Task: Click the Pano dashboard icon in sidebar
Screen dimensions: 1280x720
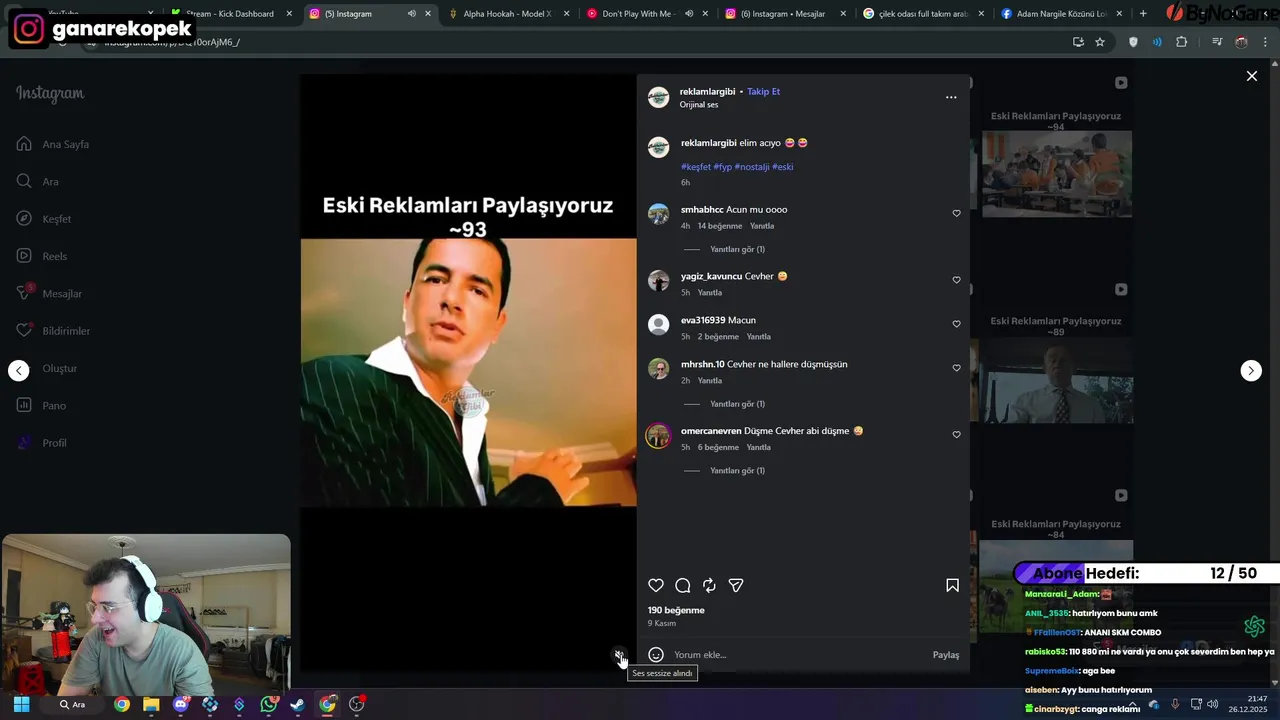Action: (24, 405)
